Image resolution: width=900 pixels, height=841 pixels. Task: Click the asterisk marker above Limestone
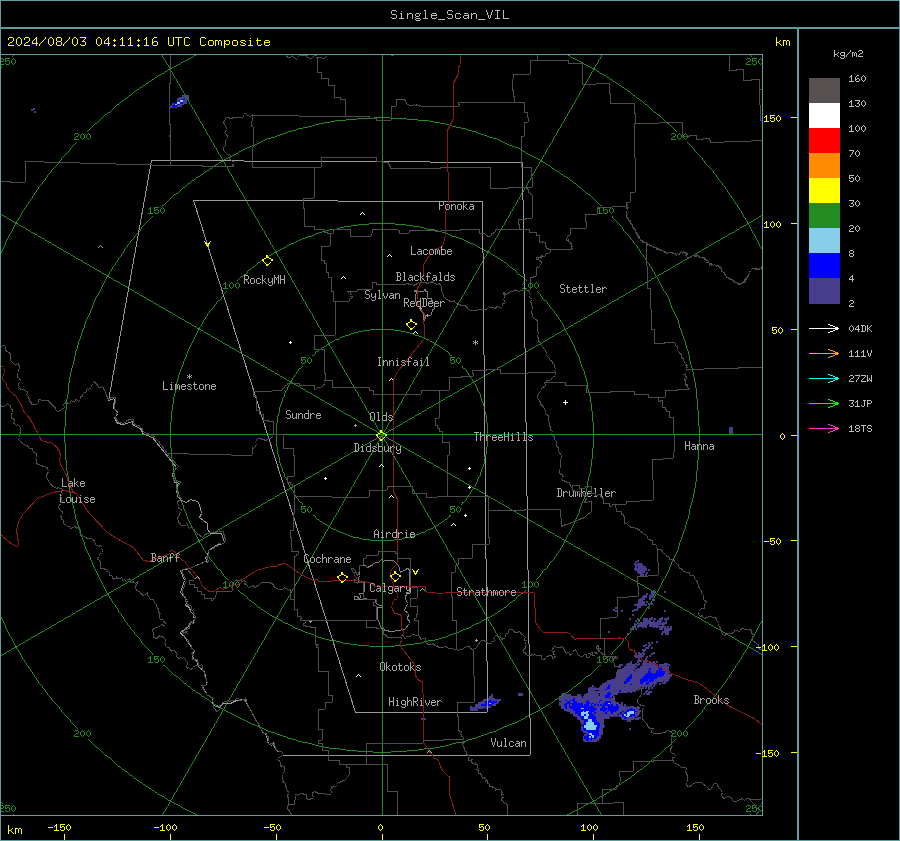(x=189, y=377)
